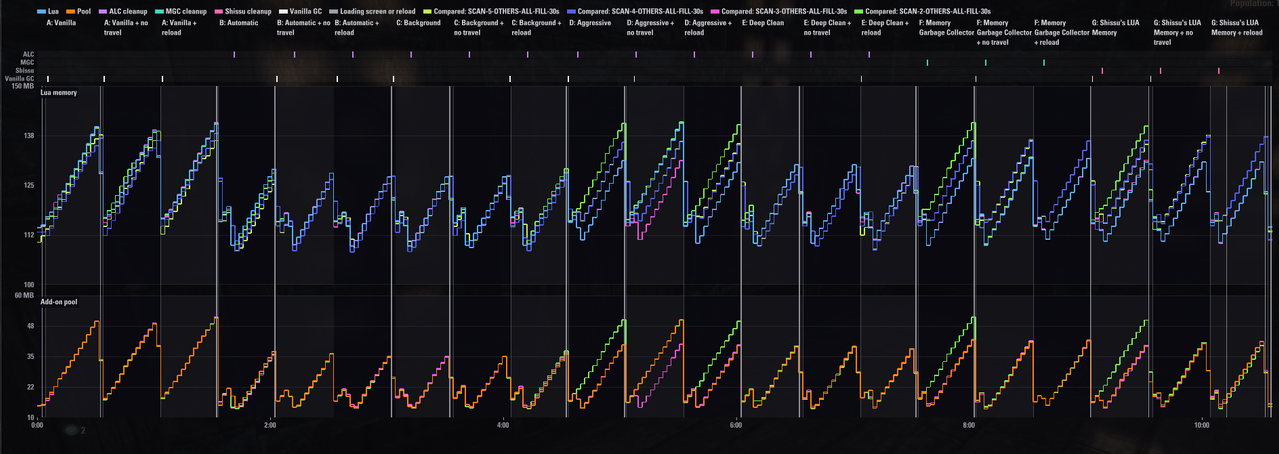The width and height of the screenshot is (1279, 454).
Task: Click the 150 MB axis label
Action: 21,86
